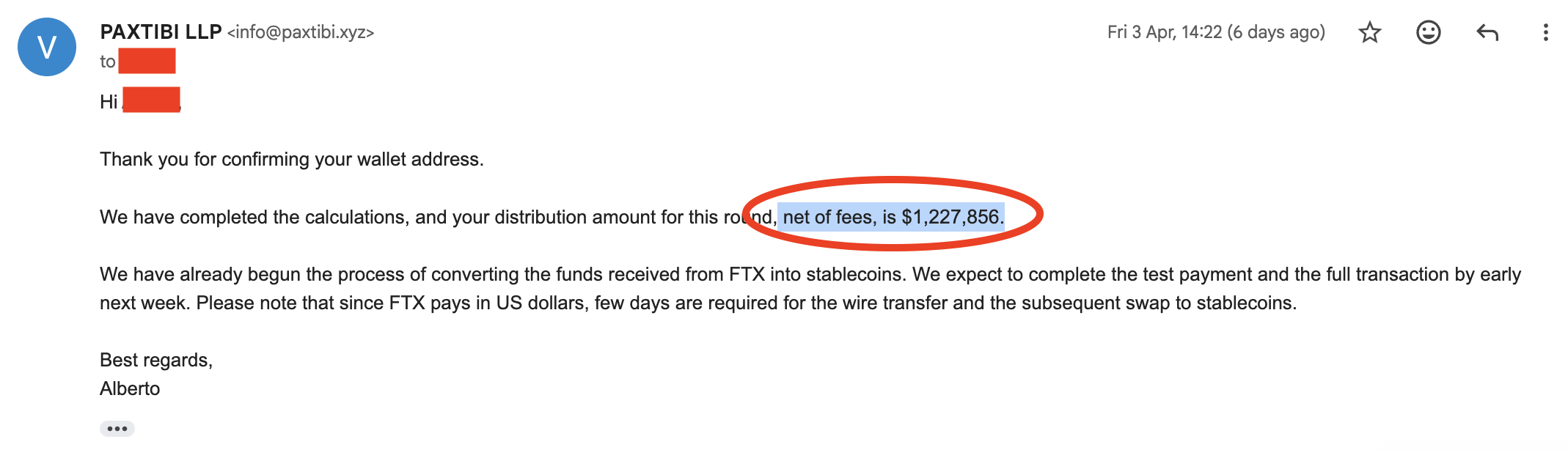This screenshot has width=1568, height=450.
Task: Add an emoji reaction to the email
Action: tap(1428, 32)
